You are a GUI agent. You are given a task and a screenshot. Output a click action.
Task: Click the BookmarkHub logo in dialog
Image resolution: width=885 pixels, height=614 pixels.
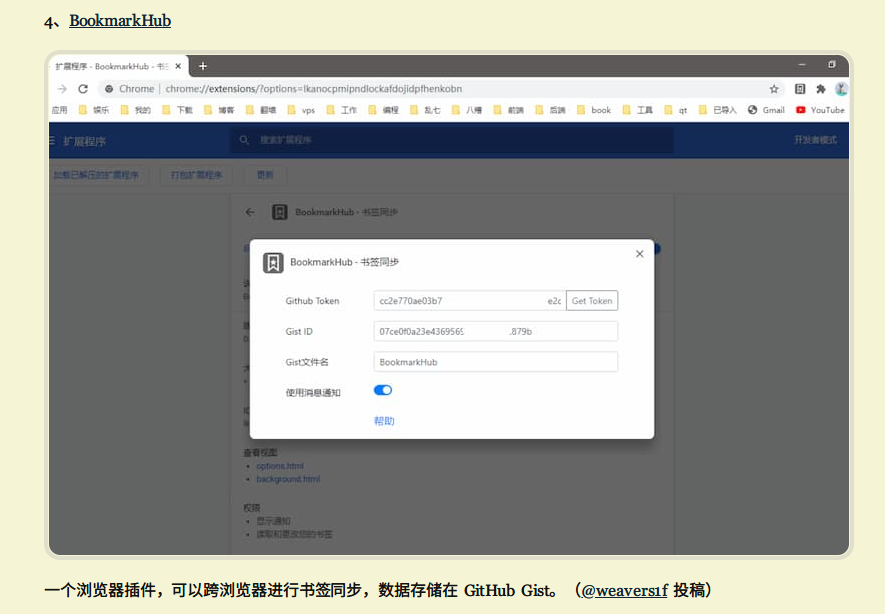coord(273,262)
